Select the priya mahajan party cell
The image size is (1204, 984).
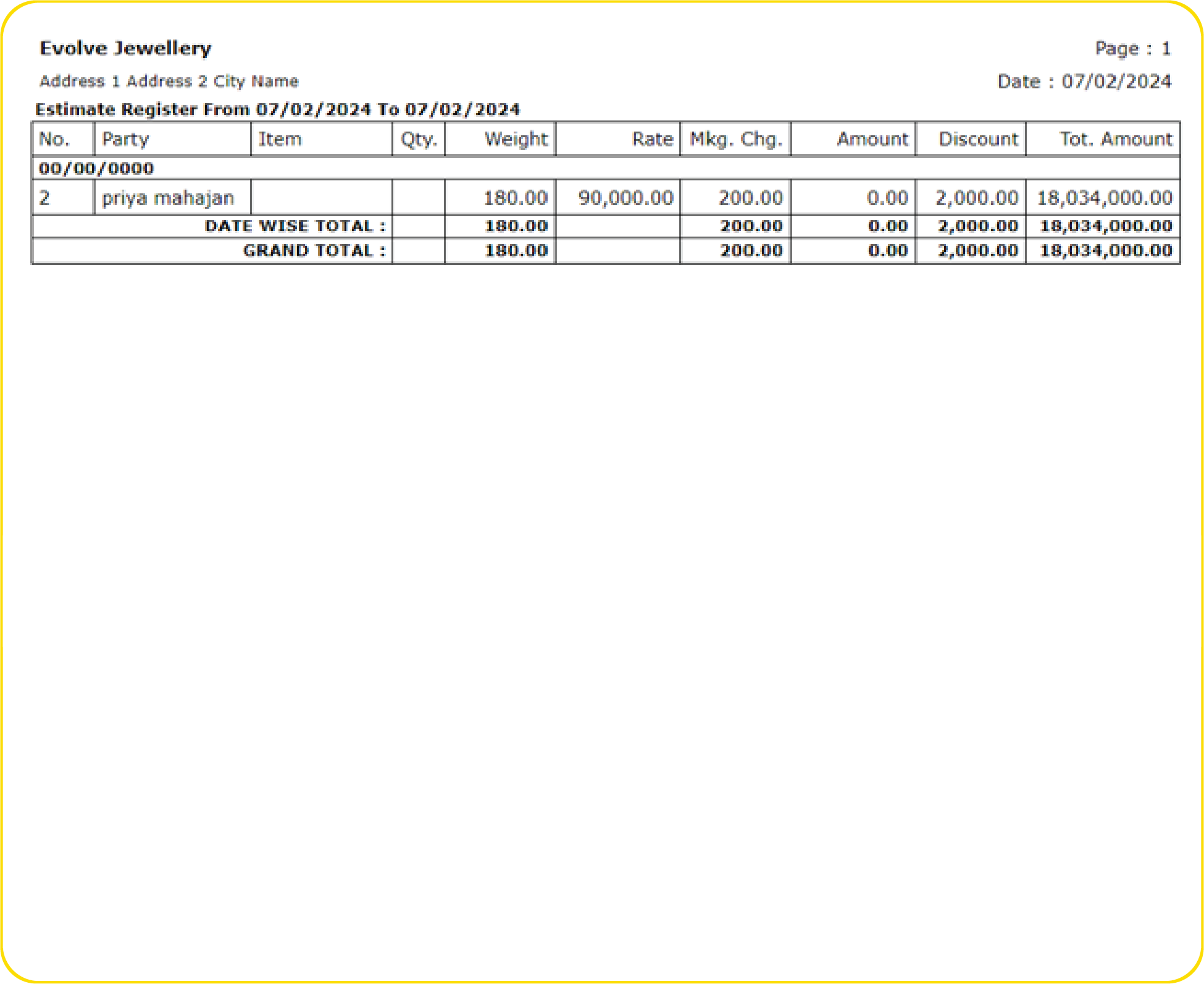pyautogui.click(x=168, y=198)
